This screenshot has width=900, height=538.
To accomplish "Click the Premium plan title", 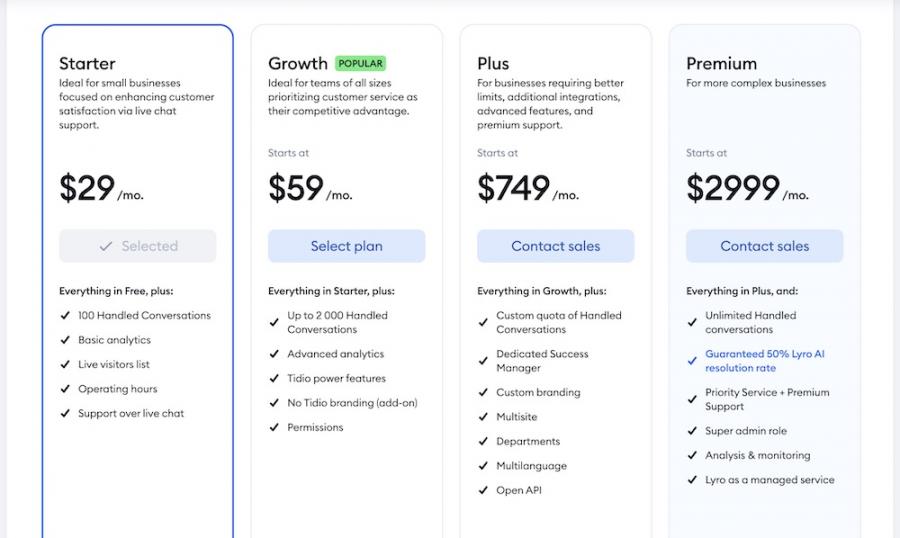I will click(721, 63).
